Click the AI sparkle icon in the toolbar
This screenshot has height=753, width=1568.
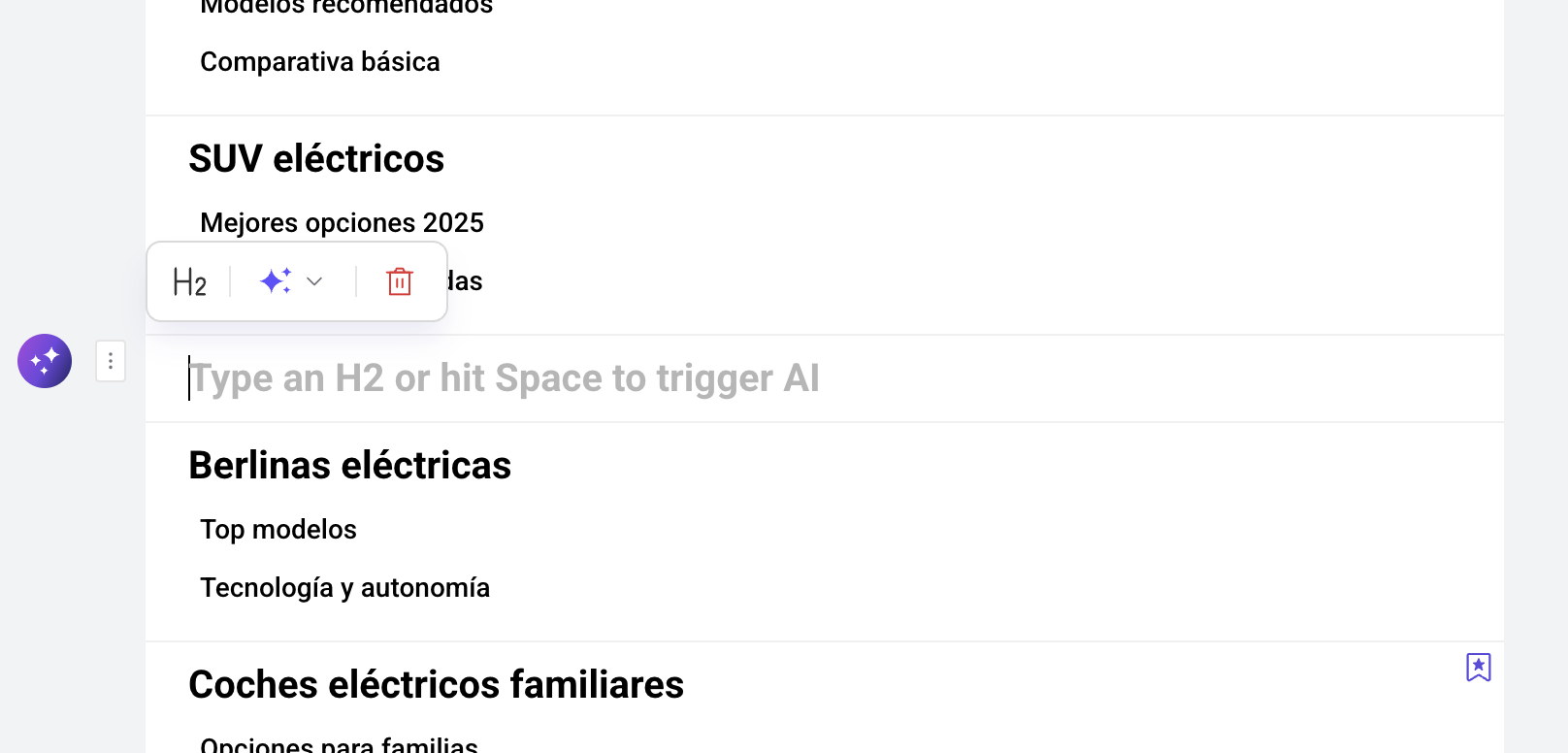tap(276, 281)
